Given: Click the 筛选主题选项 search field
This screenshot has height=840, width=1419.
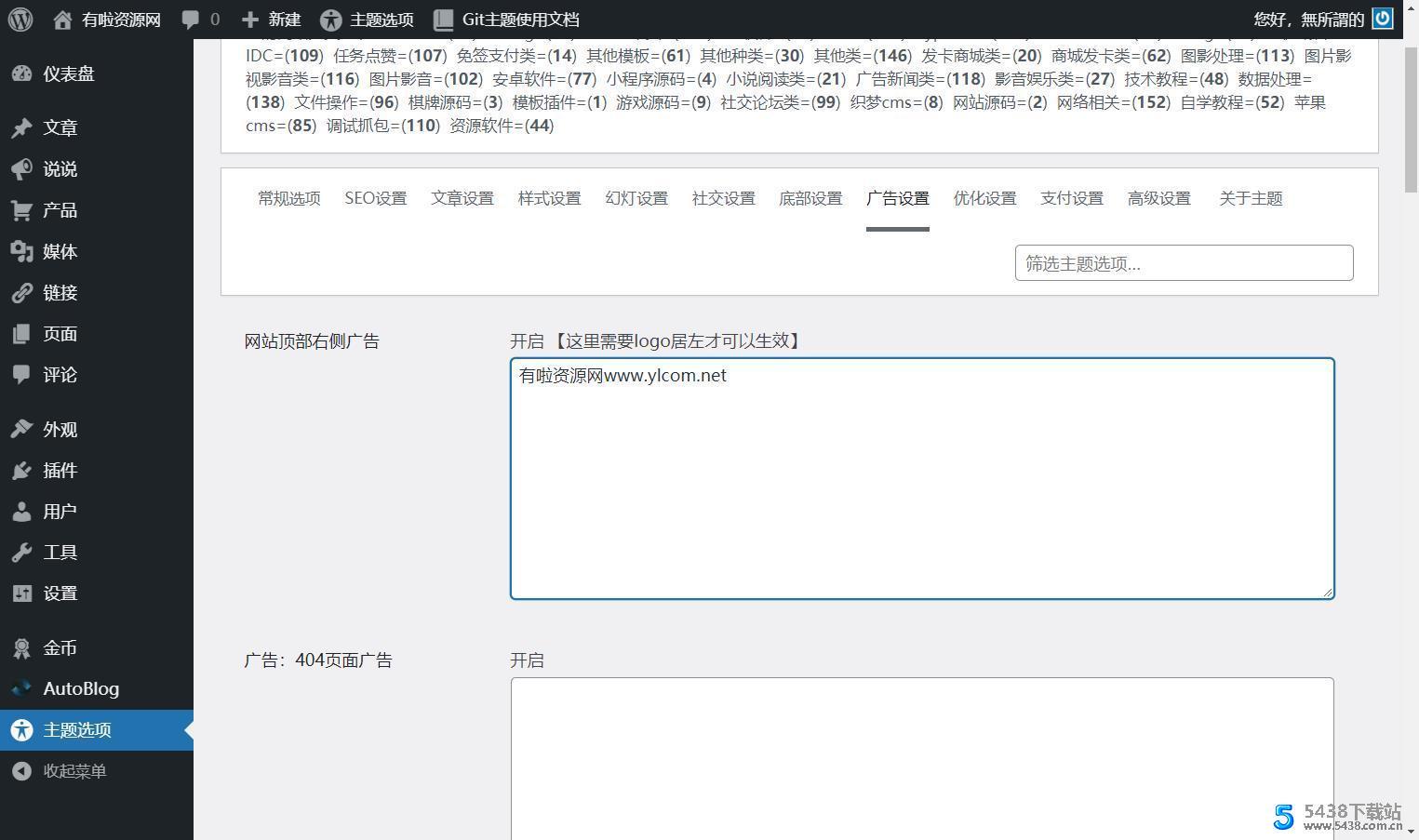Looking at the screenshot, I should 1183,263.
